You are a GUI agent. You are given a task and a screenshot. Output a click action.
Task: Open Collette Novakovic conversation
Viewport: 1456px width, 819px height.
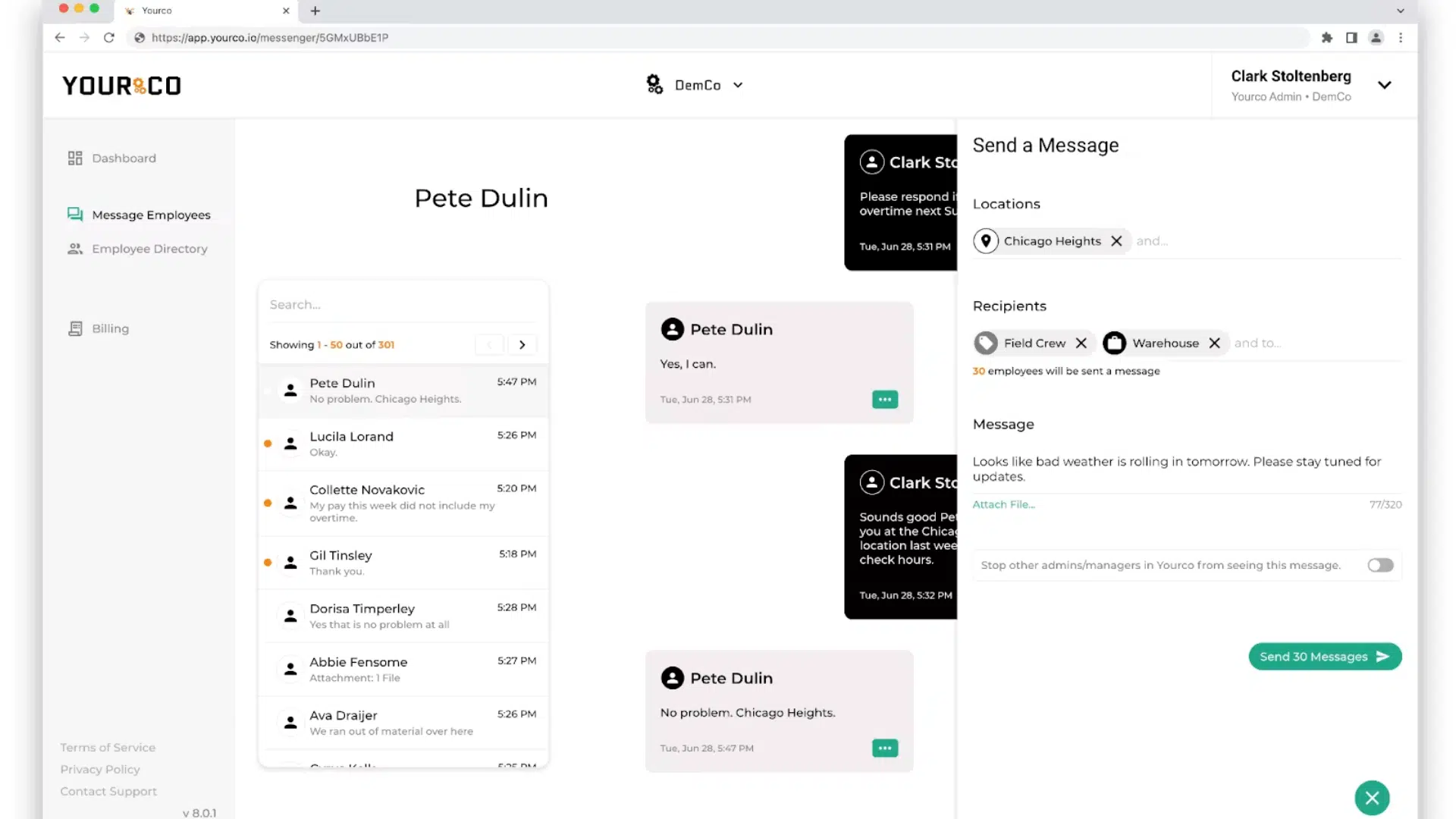403,503
